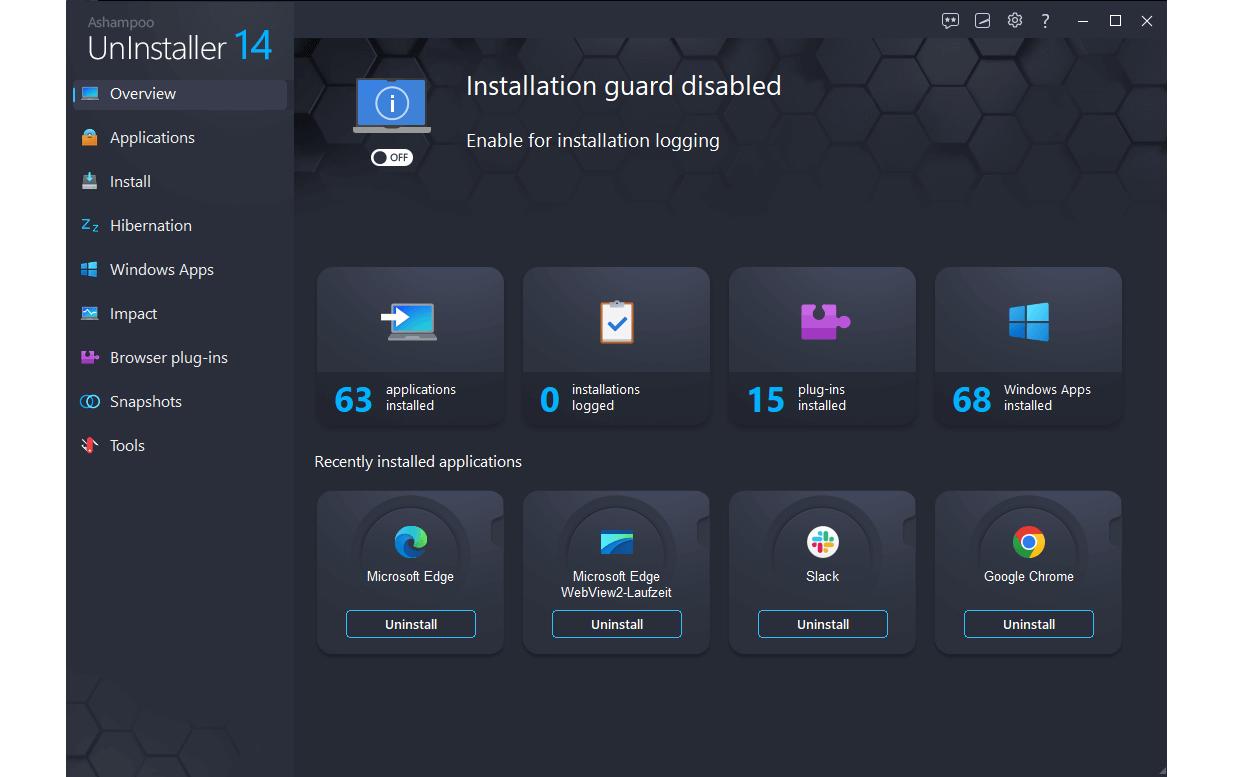Click the Tools red icon in sidebar
The image size is (1234, 777).
(x=90, y=445)
